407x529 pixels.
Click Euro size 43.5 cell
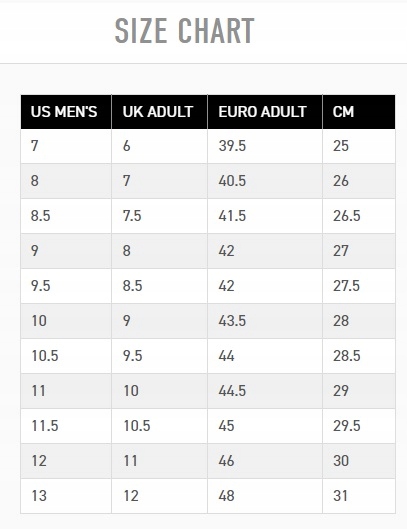(265, 321)
